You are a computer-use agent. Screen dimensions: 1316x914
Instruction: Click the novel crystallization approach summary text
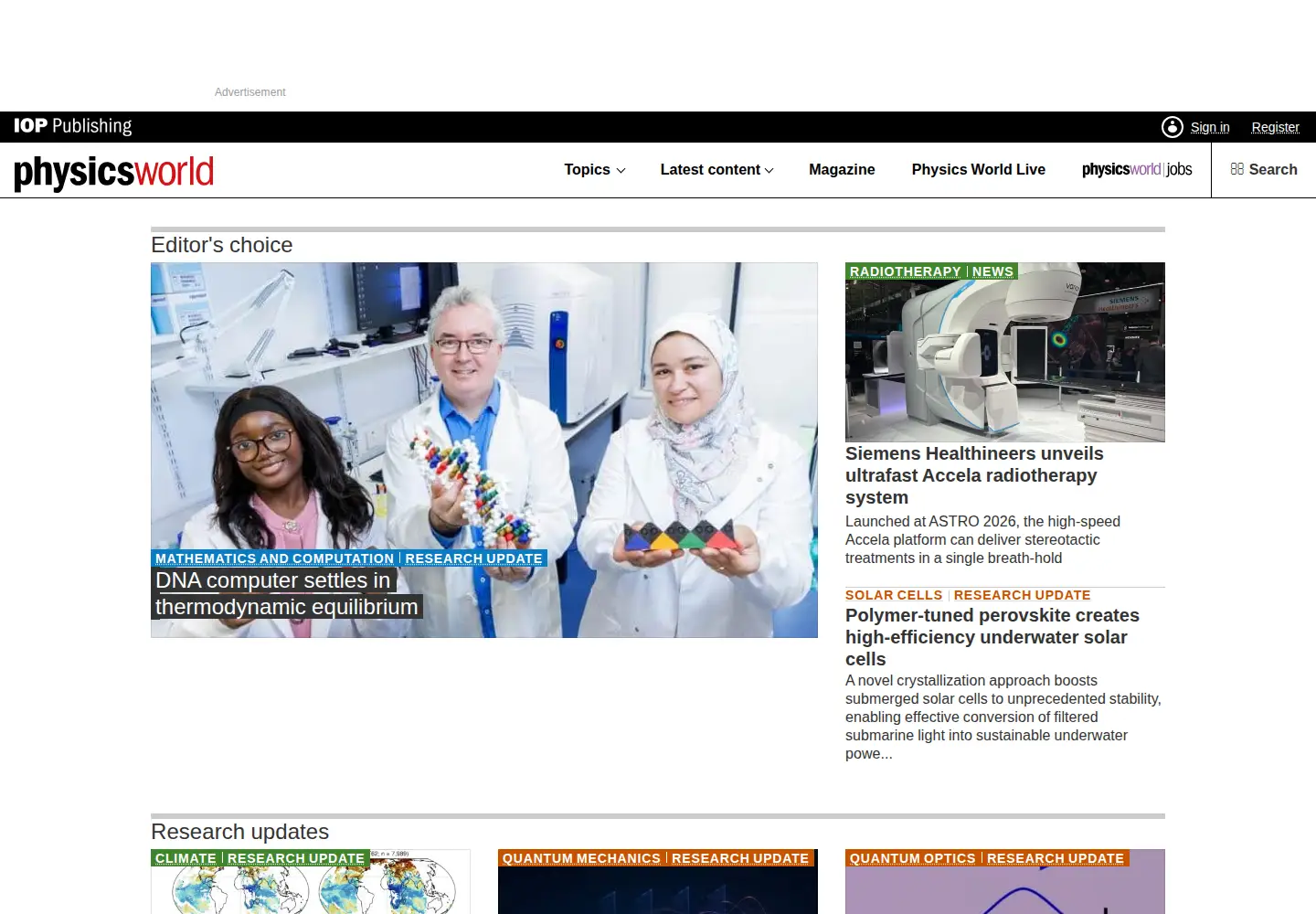tap(1003, 717)
